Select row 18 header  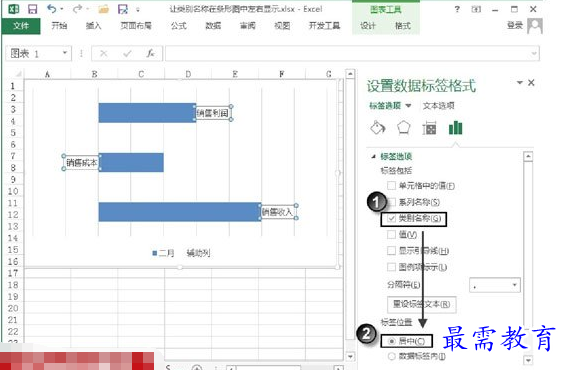coord(13,285)
